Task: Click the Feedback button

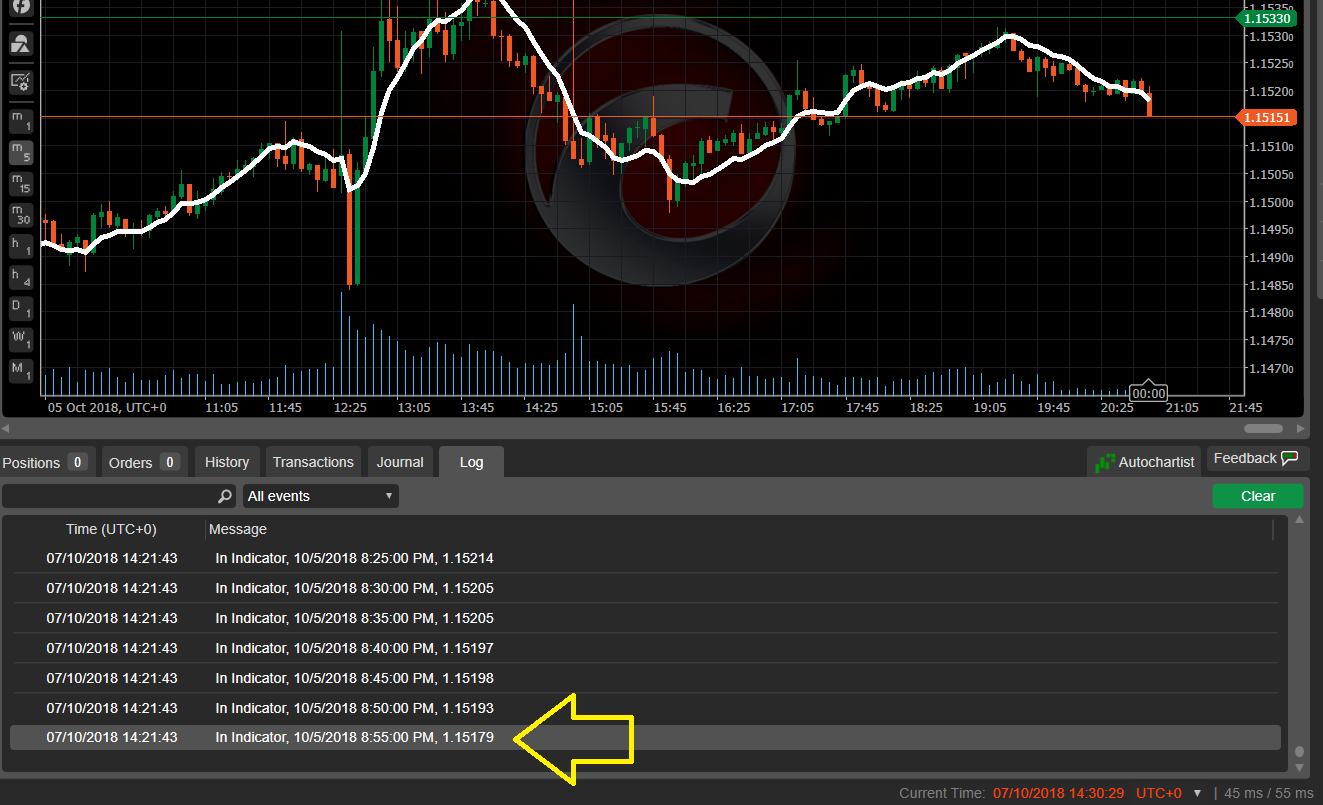Action: (1257, 458)
